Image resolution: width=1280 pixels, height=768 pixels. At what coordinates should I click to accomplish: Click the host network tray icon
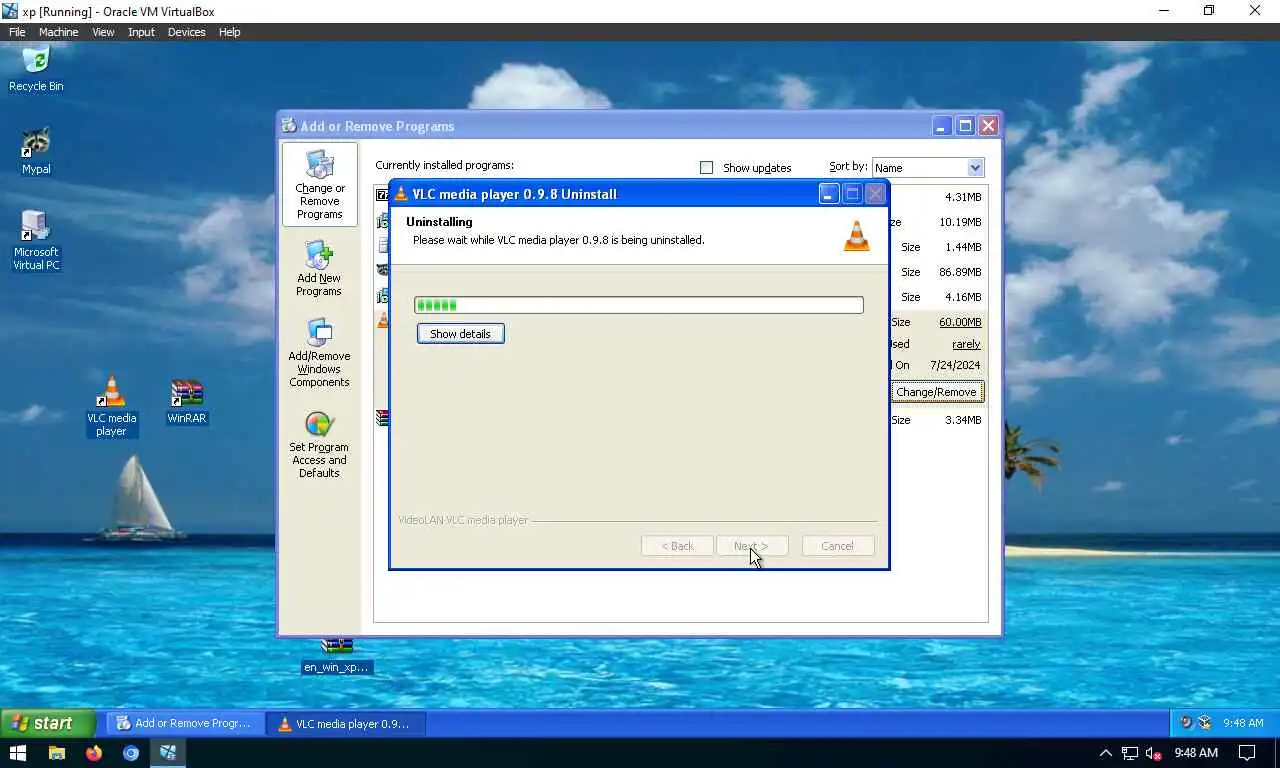pyautogui.click(x=1130, y=753)
